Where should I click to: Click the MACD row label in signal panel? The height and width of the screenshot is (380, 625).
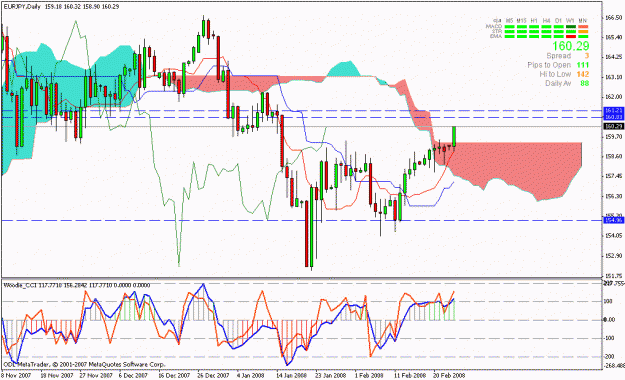click(x=494, y=26)
